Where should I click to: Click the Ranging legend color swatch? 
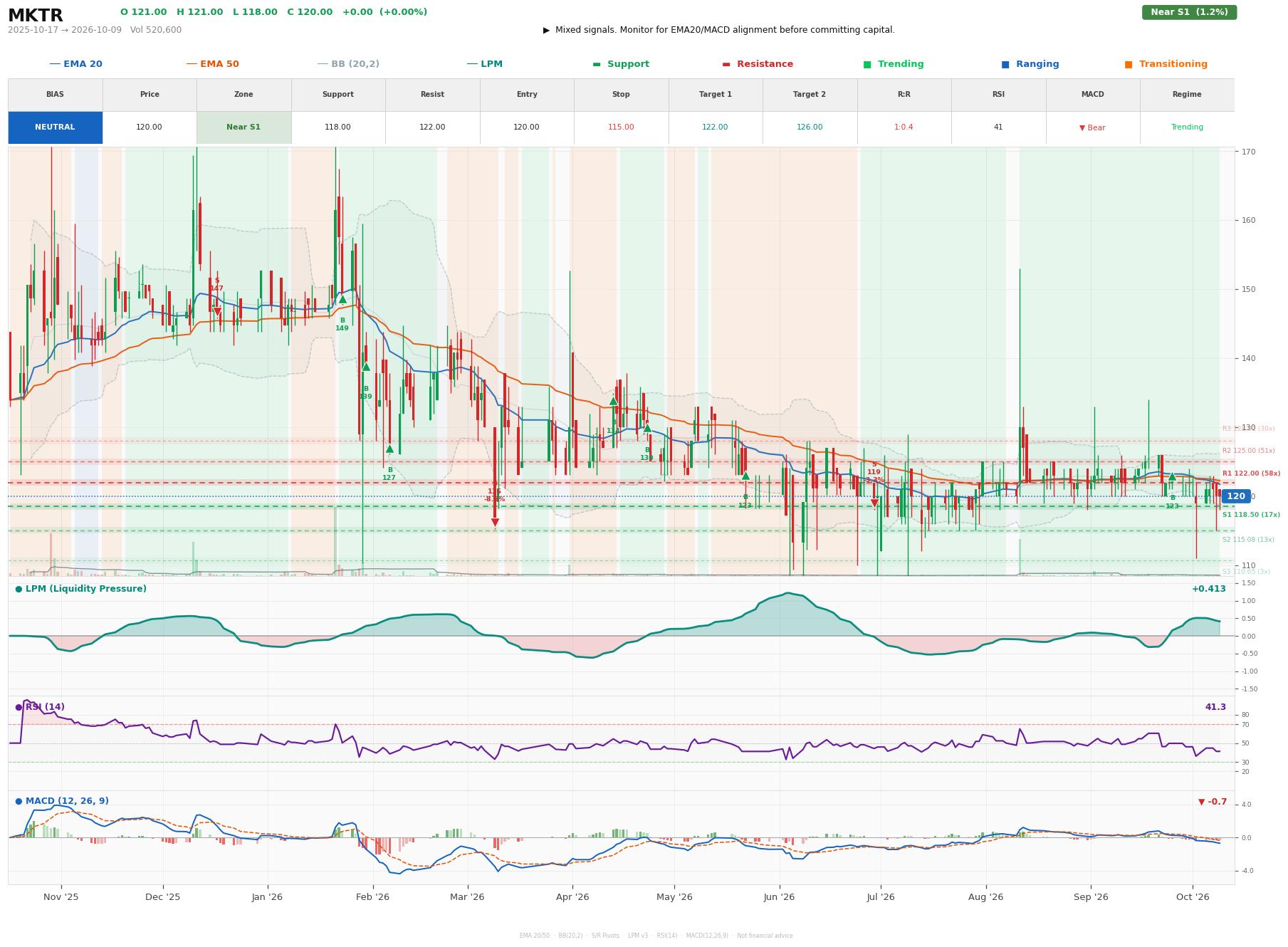pos(1005,64)
